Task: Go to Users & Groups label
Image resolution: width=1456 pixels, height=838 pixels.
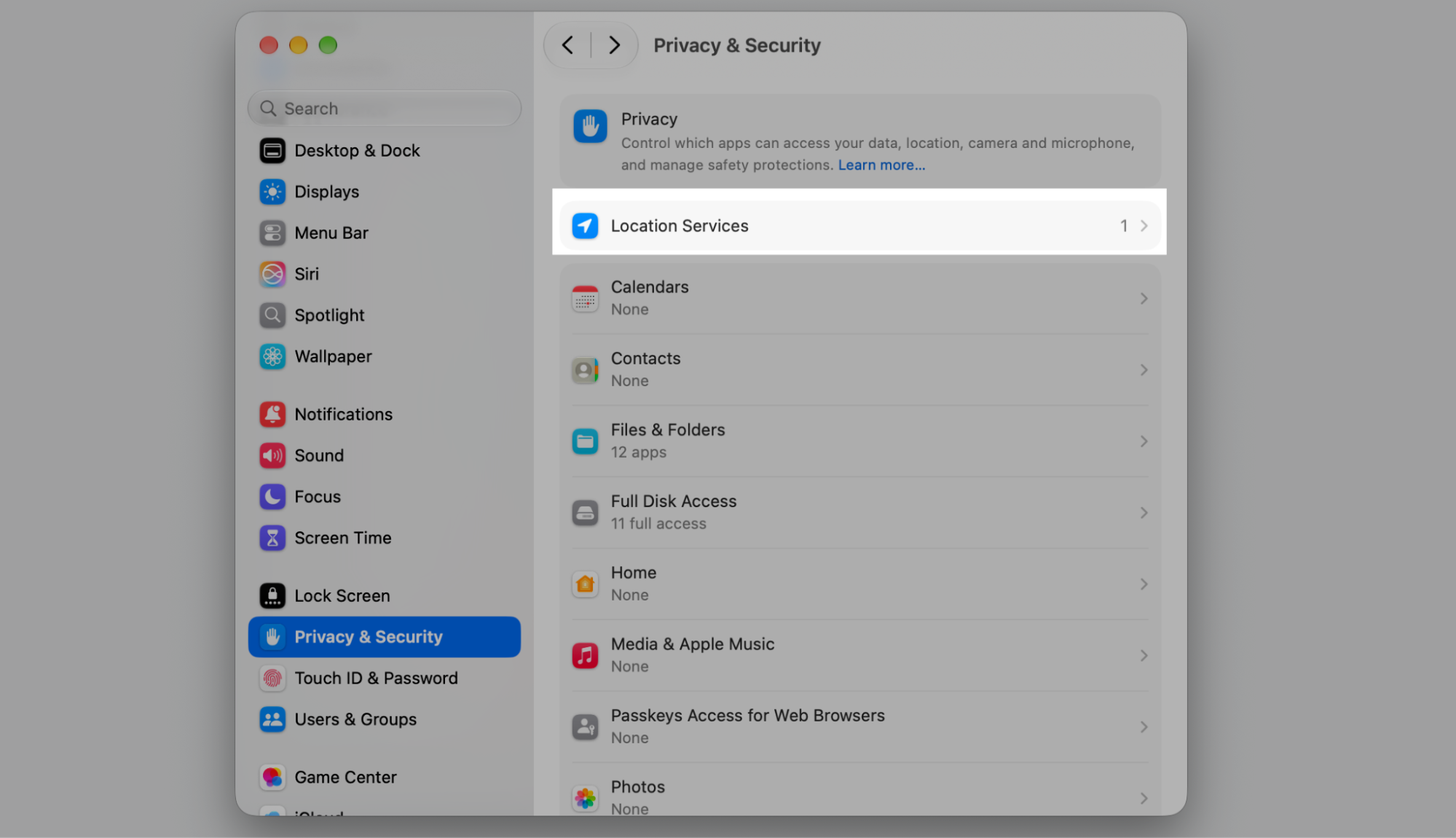Action: click(355, 719)
